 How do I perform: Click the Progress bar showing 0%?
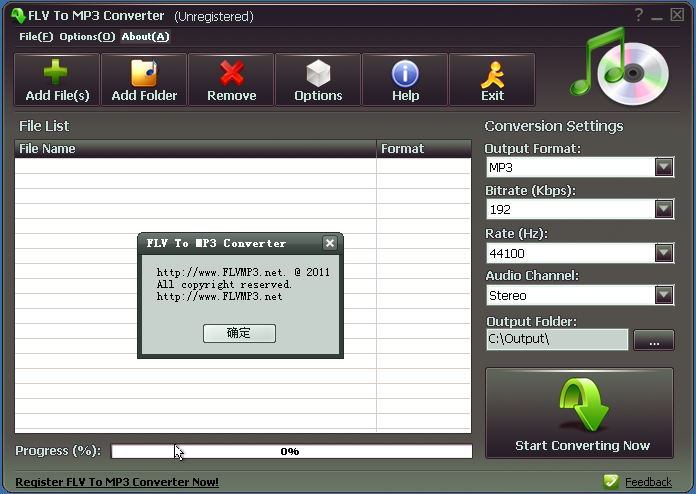click(x=292, y=451)
